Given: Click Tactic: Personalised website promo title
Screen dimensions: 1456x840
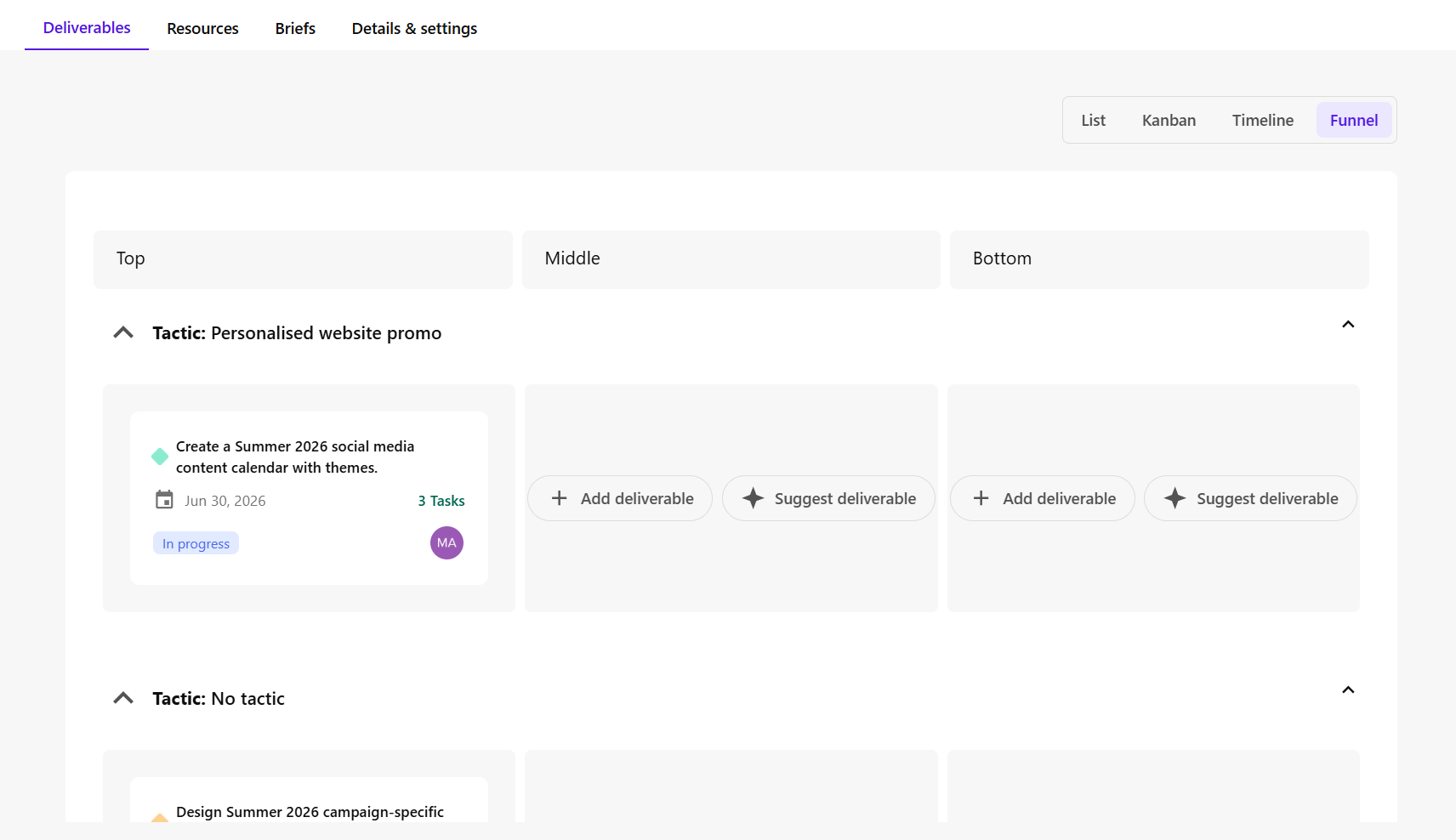Looking at the screenshot, I should point(297,333).
